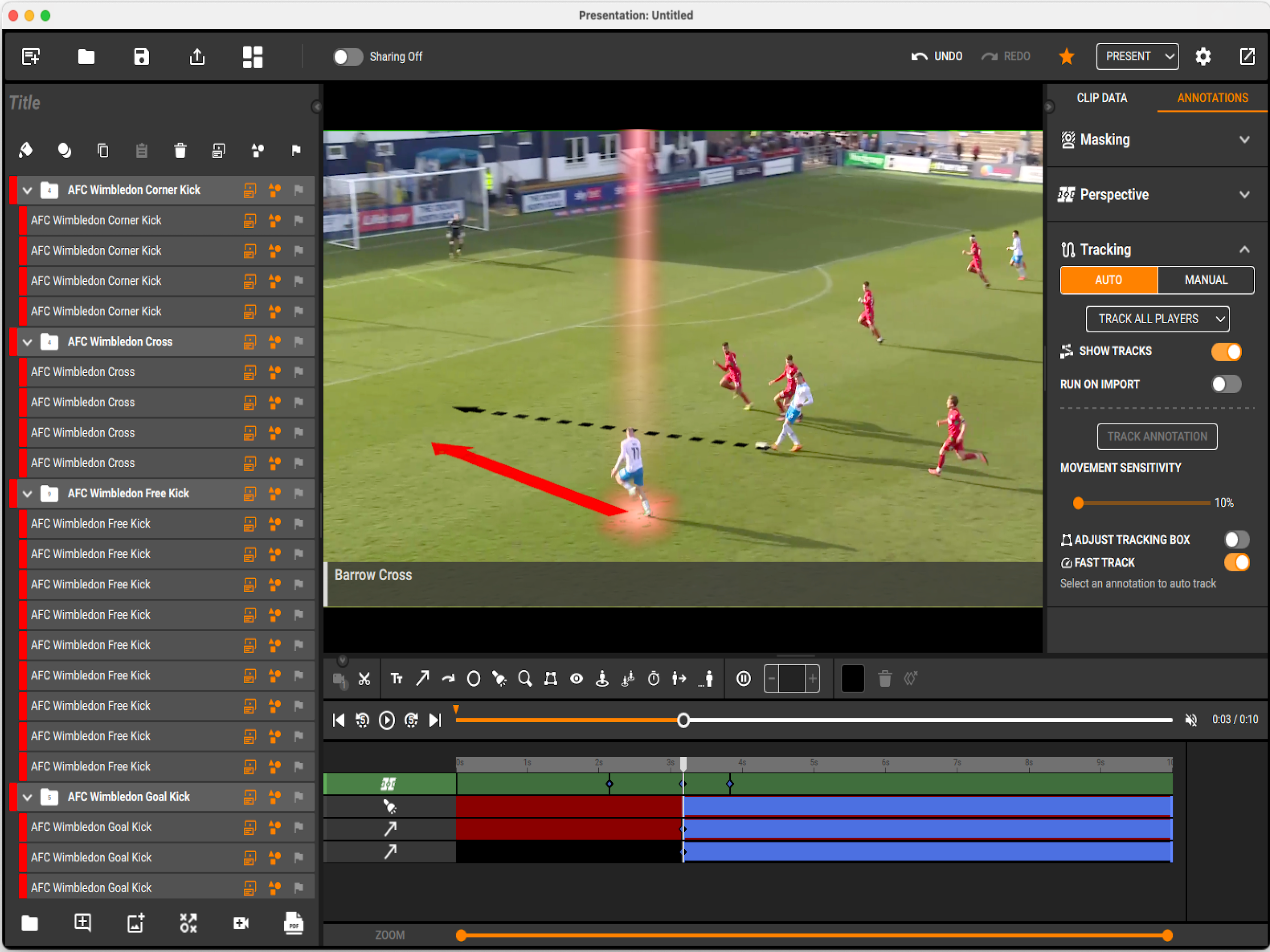The image size is (1270, 952).
Task: Enable ADJUST TRACKING BOX switch
Action: pos(1237,540)
